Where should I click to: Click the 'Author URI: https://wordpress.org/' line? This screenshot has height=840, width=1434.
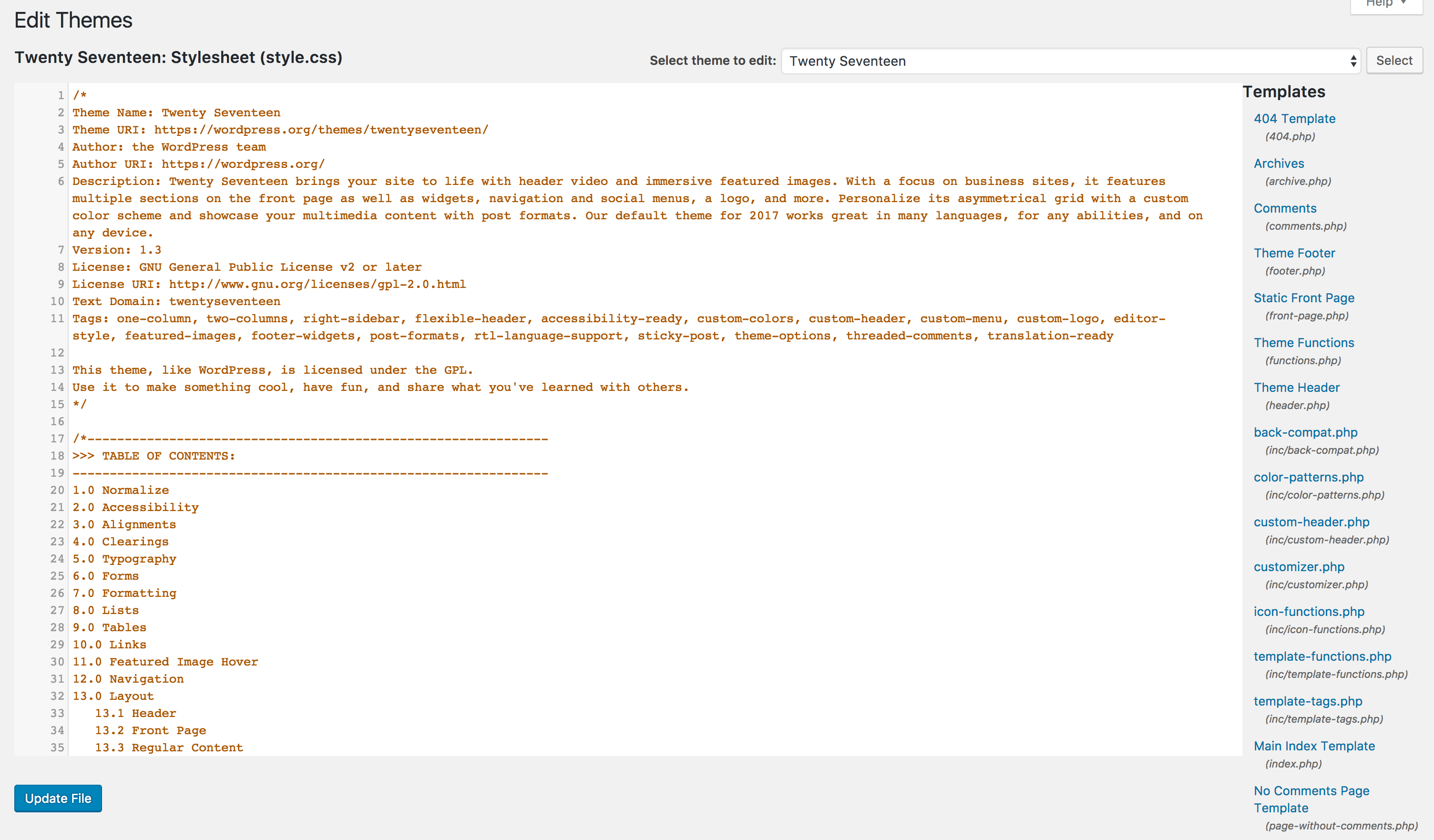[199, 164]
